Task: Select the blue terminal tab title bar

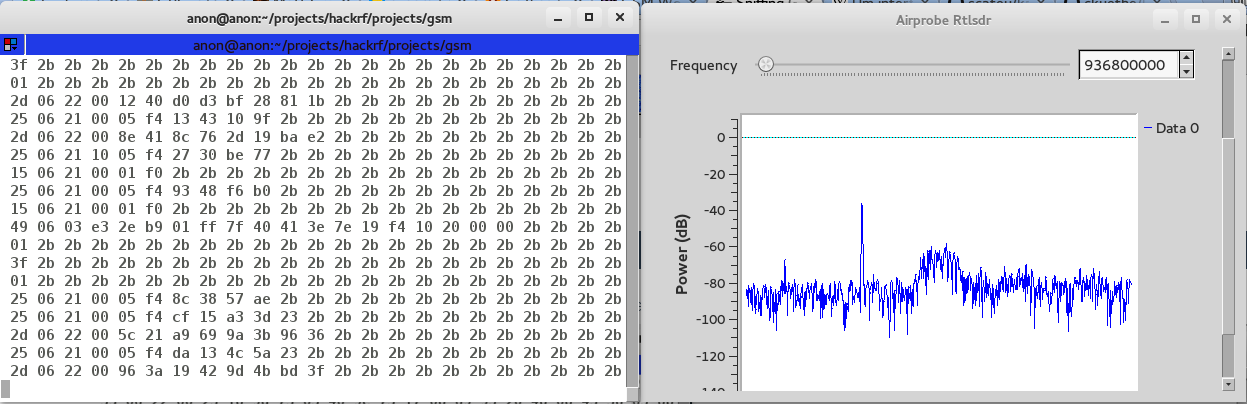Action: (332, 45)
